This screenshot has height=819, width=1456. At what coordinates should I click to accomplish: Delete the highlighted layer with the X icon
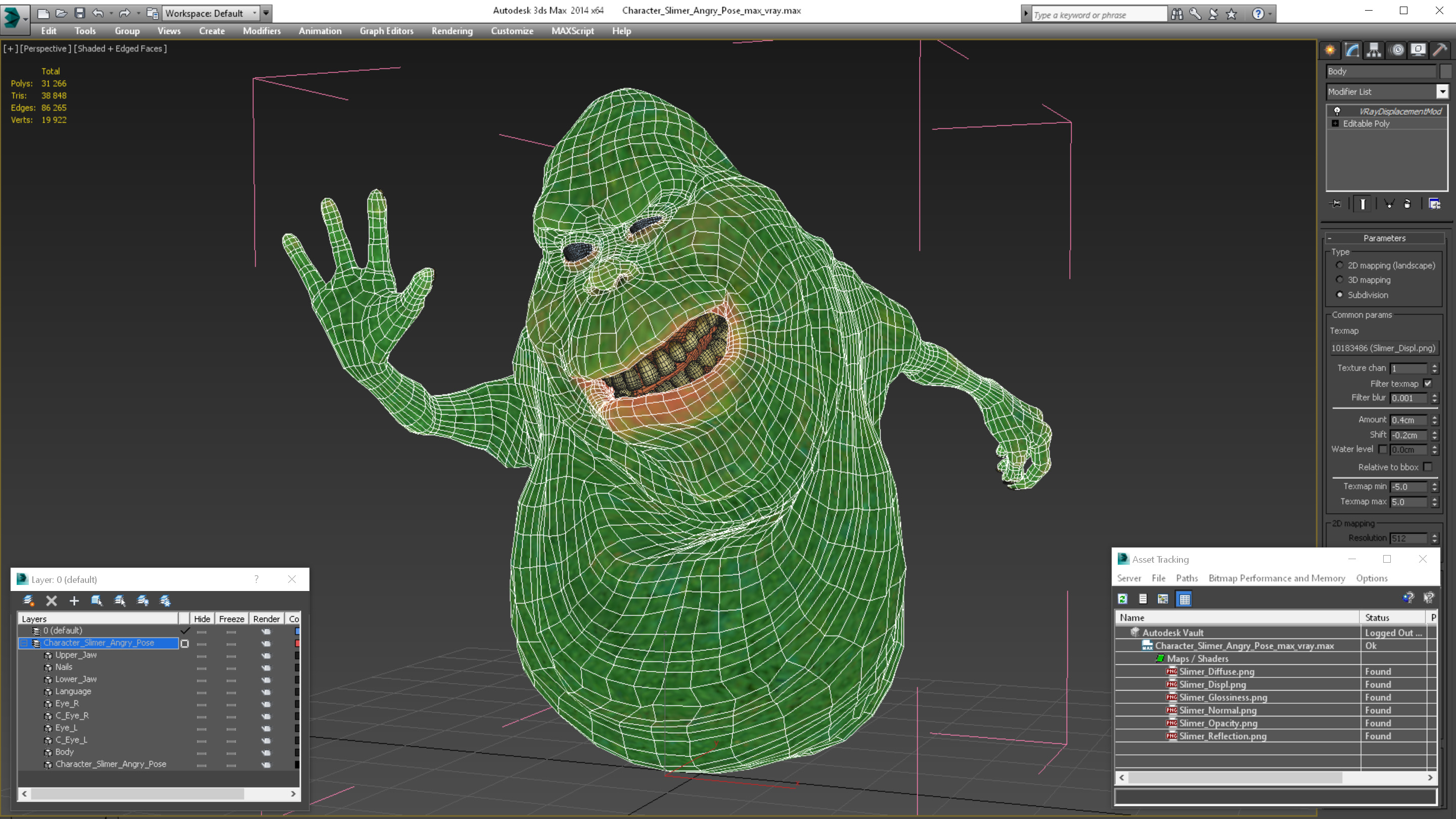52,600
